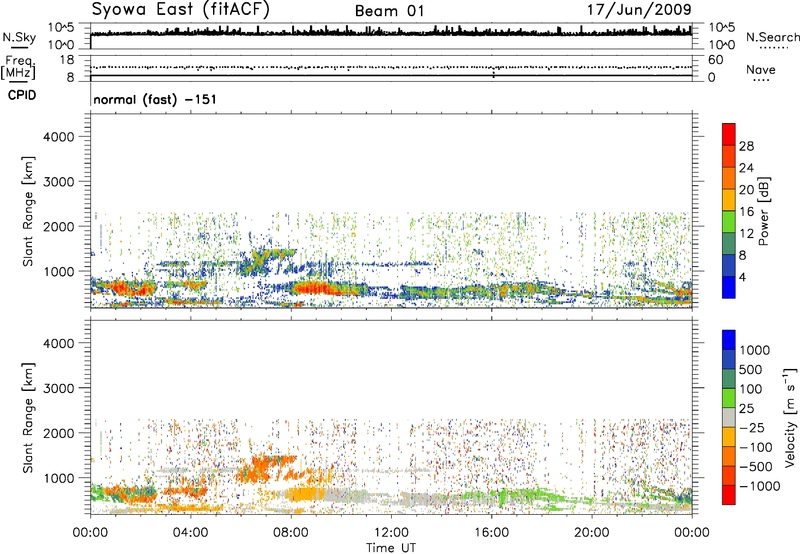Select 'normal (fast) -151' text
This screenshot has height=554, width=800.
pyautogui.click(x=155, y=99)
